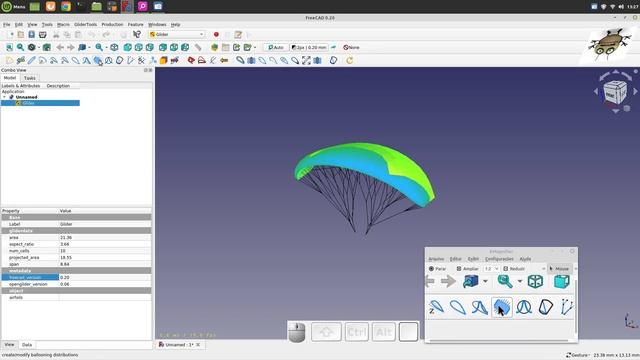640x360 pixels.
Task: Collapse the Unnamed document tree node
Action: pos(4,97)
